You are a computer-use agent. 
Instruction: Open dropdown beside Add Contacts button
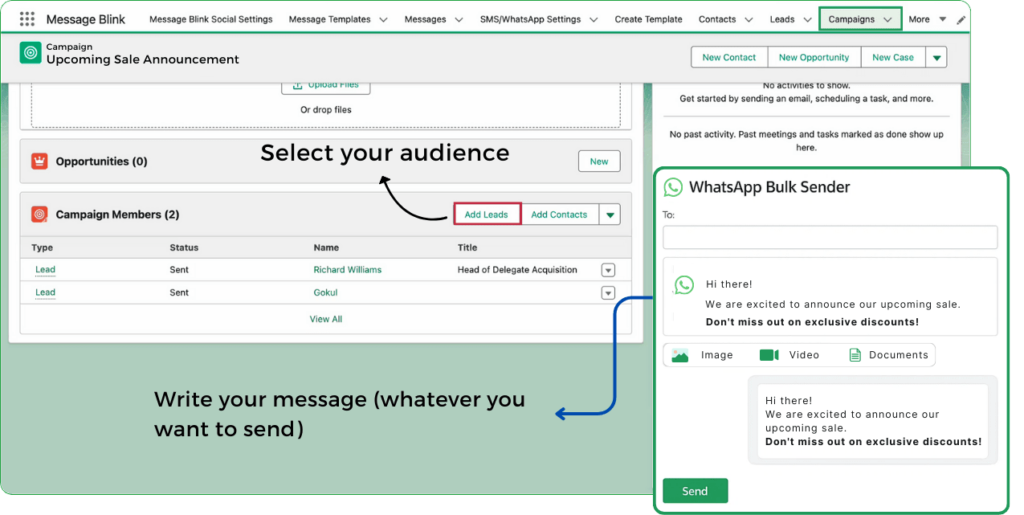(x=610, y=214)
